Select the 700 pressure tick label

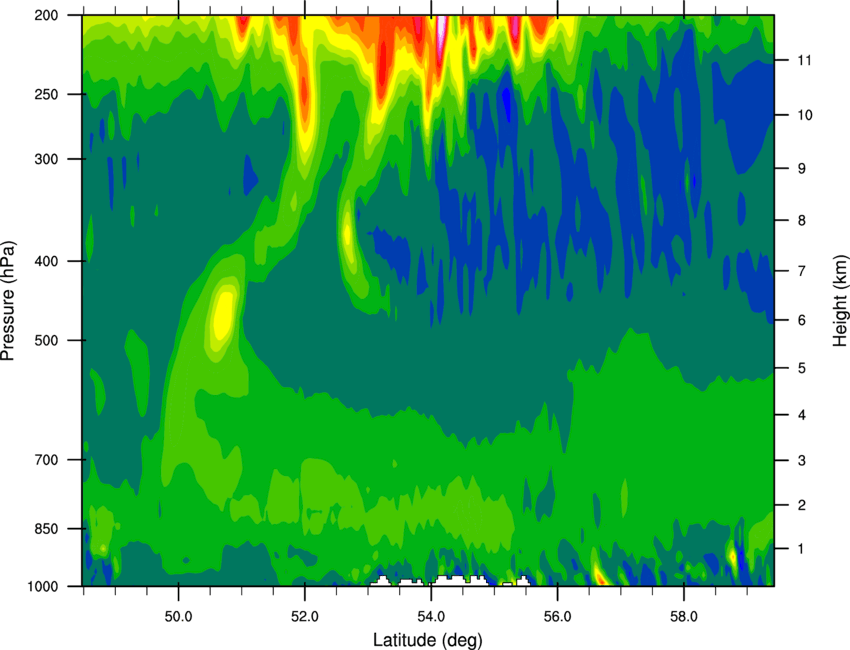click(46, 460)
